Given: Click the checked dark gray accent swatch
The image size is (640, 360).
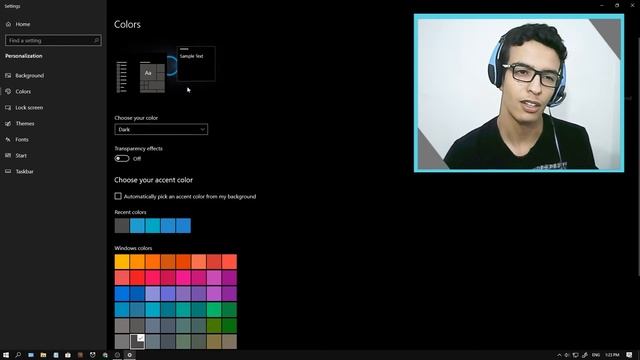Looking at the screenshot, I should (137, 341).
